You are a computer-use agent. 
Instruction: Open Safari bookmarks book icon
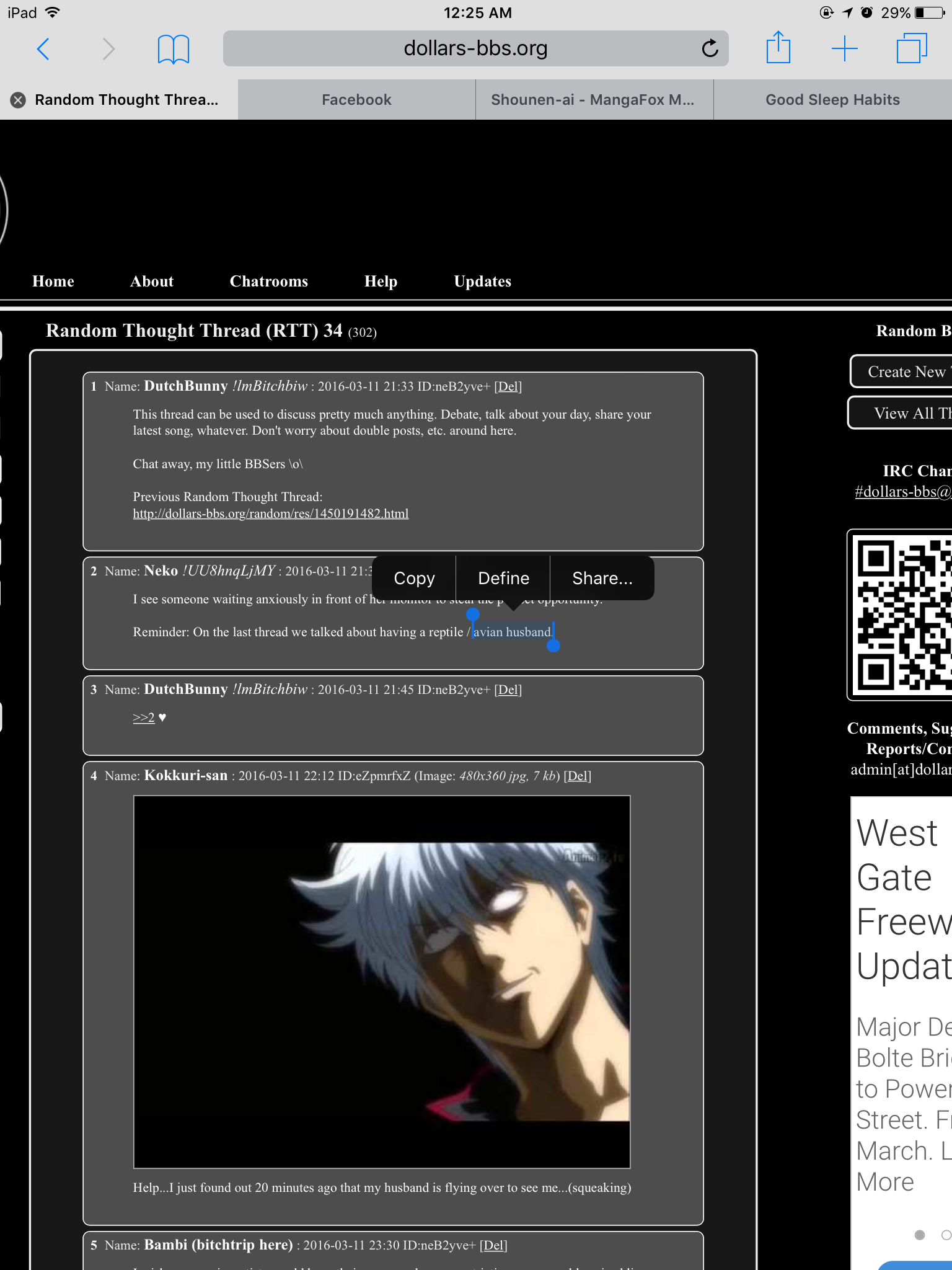174,49
